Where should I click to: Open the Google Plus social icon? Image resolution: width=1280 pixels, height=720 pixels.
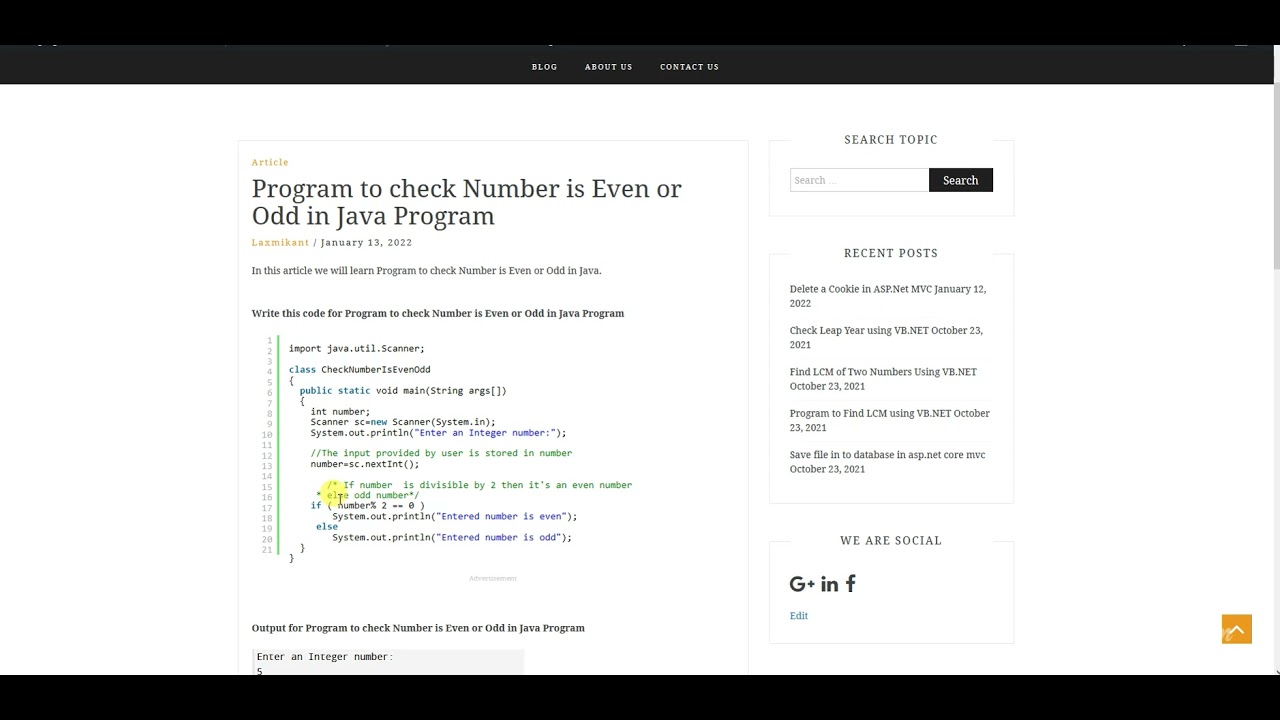tap(802, 584)
